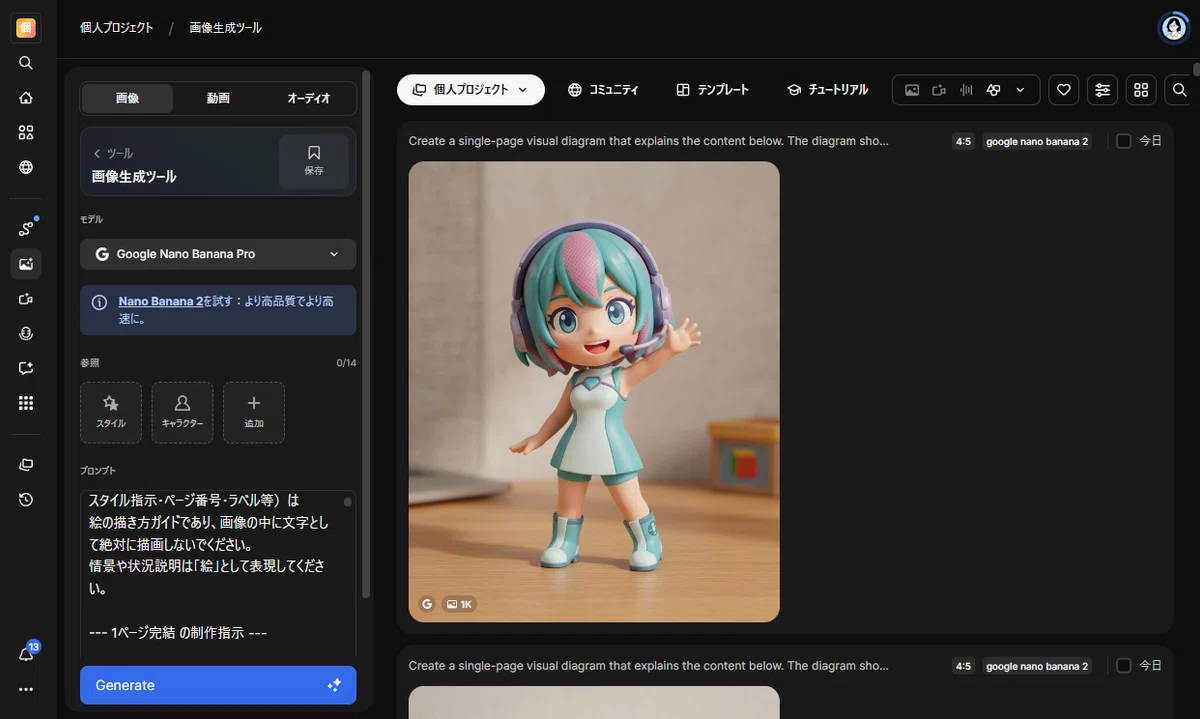Open the テンプレート tab
Viewport: 1200px width, 719px height.
(x=713, y=90)
